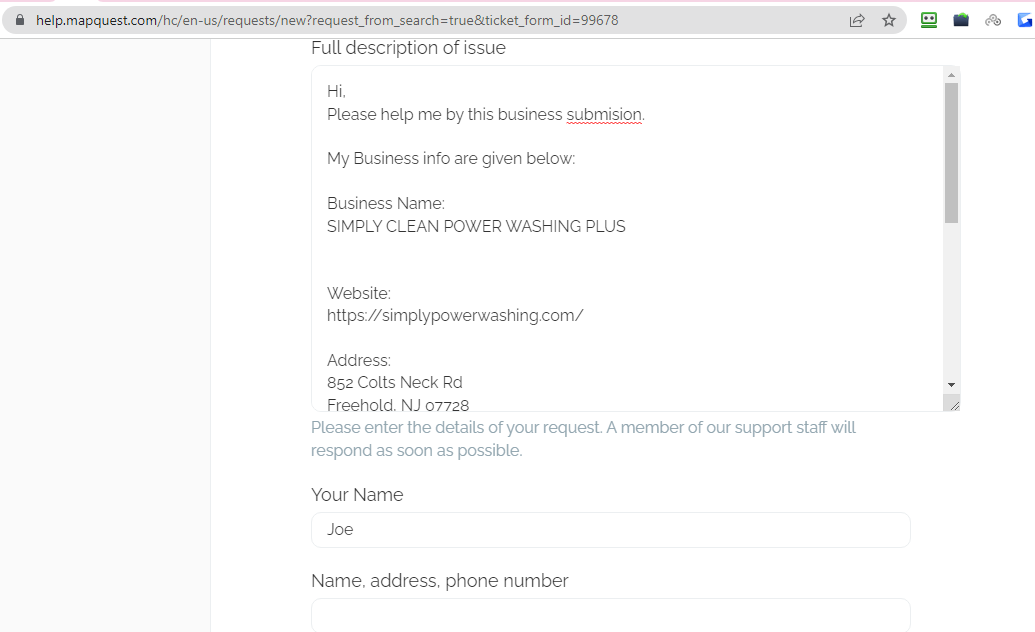1035x632 pixels.
Task: Click the "Name, address, phone number" label
Action: pyautogui.click(x=439, y=580)
